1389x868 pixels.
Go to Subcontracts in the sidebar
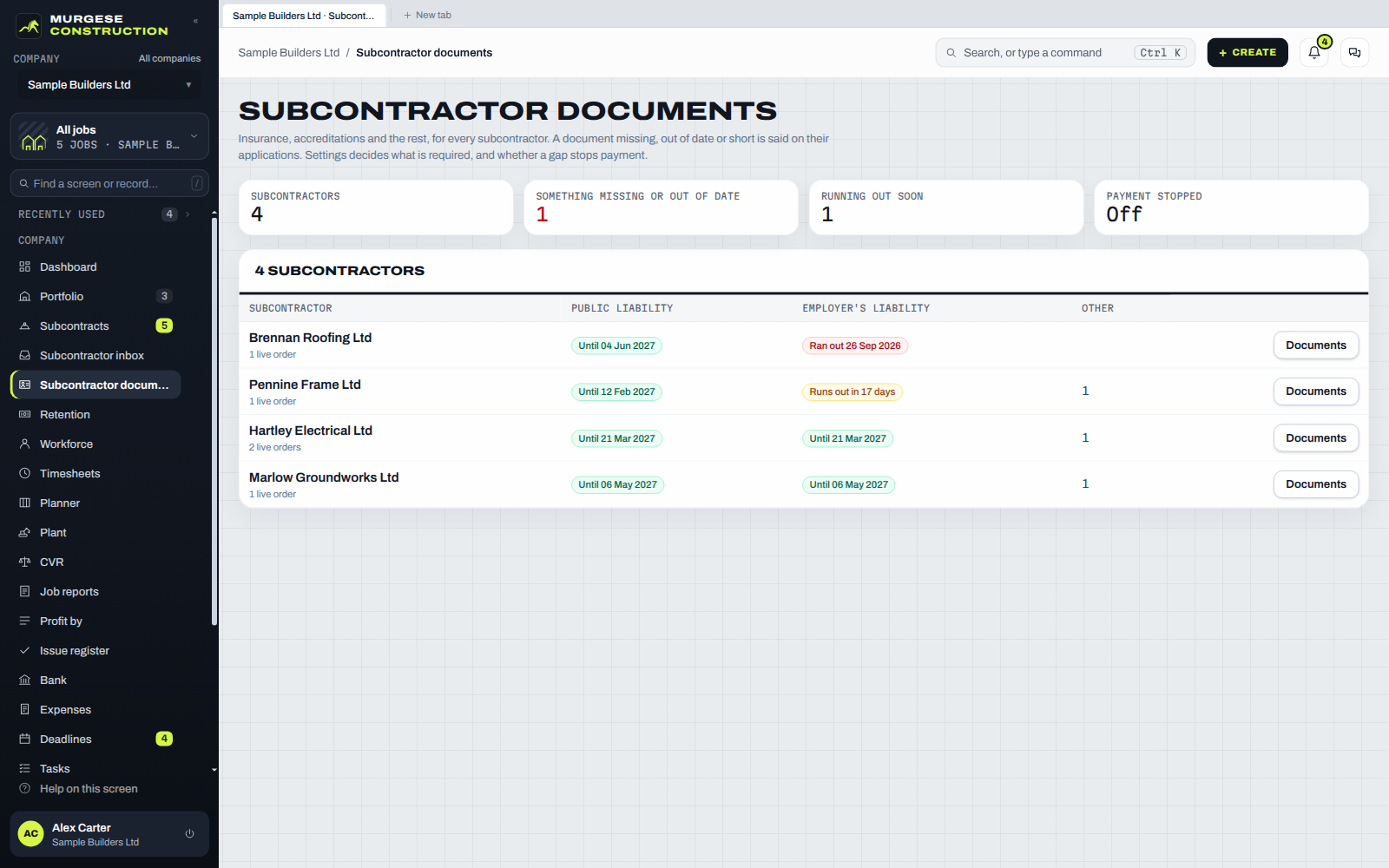click(x=95, y=325)
